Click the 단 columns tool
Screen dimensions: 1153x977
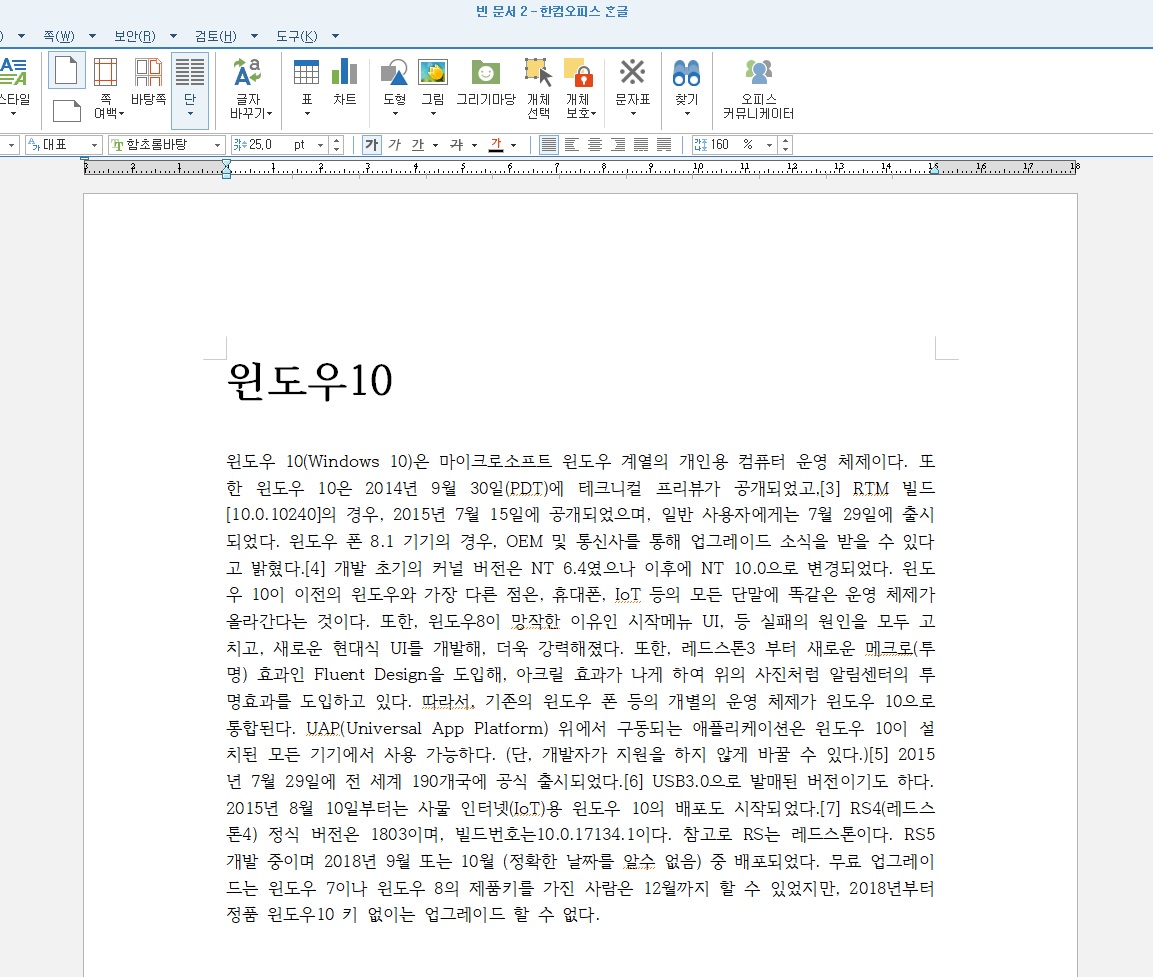[x=190, y=88]
